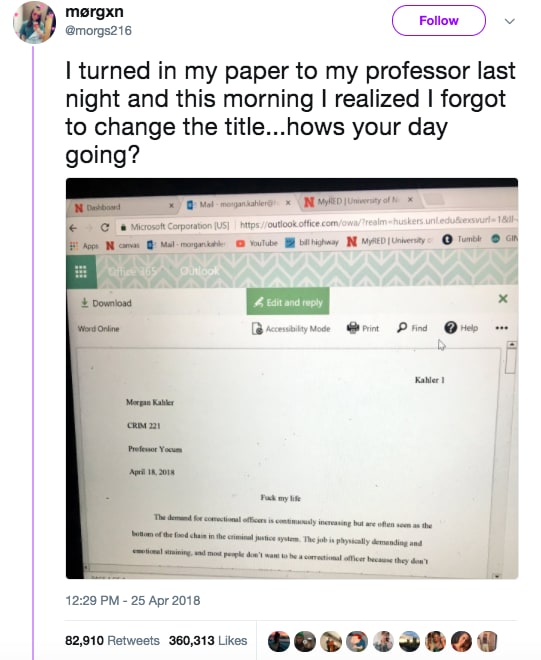
Task: Click the Office 365 app launcher grid icon
Action: coord(81,271)
